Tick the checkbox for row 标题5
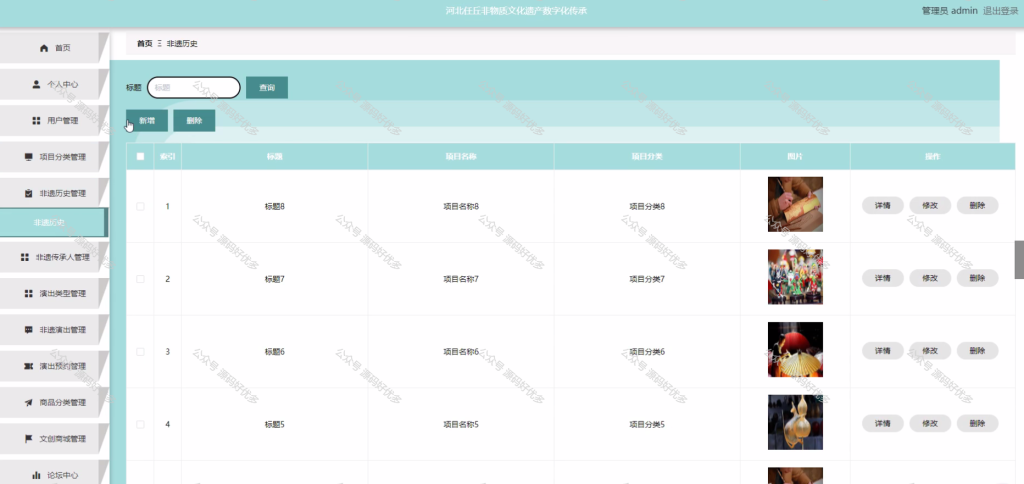This screenshot has height=484, width=1024. [x=140, y=424]
